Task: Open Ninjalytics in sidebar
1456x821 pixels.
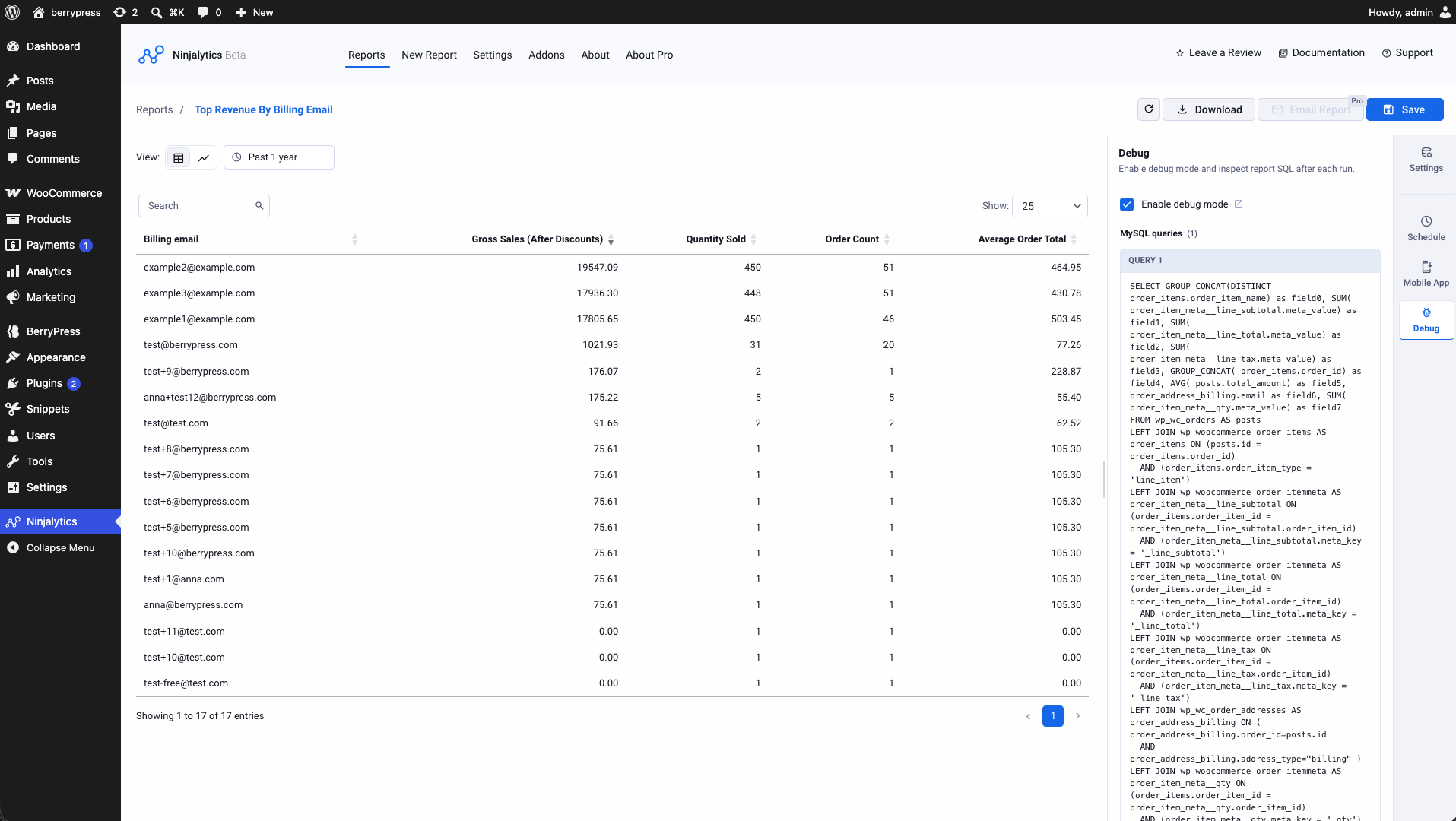Action: 60,521
